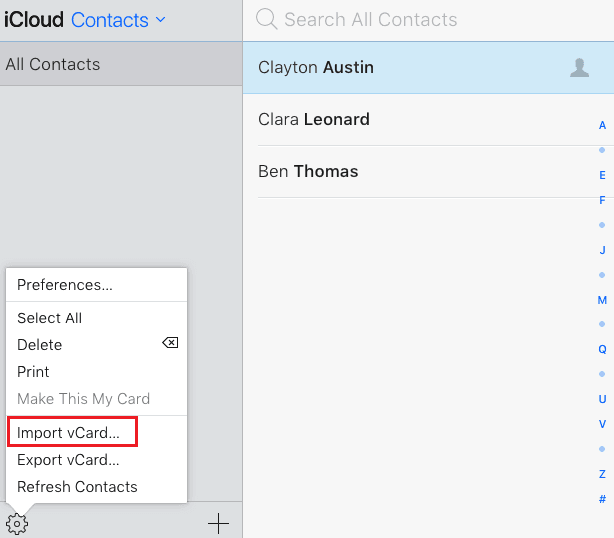
Task: Click Clayton Austin's profile silhouette icon
Action: [x=579, y=67]
